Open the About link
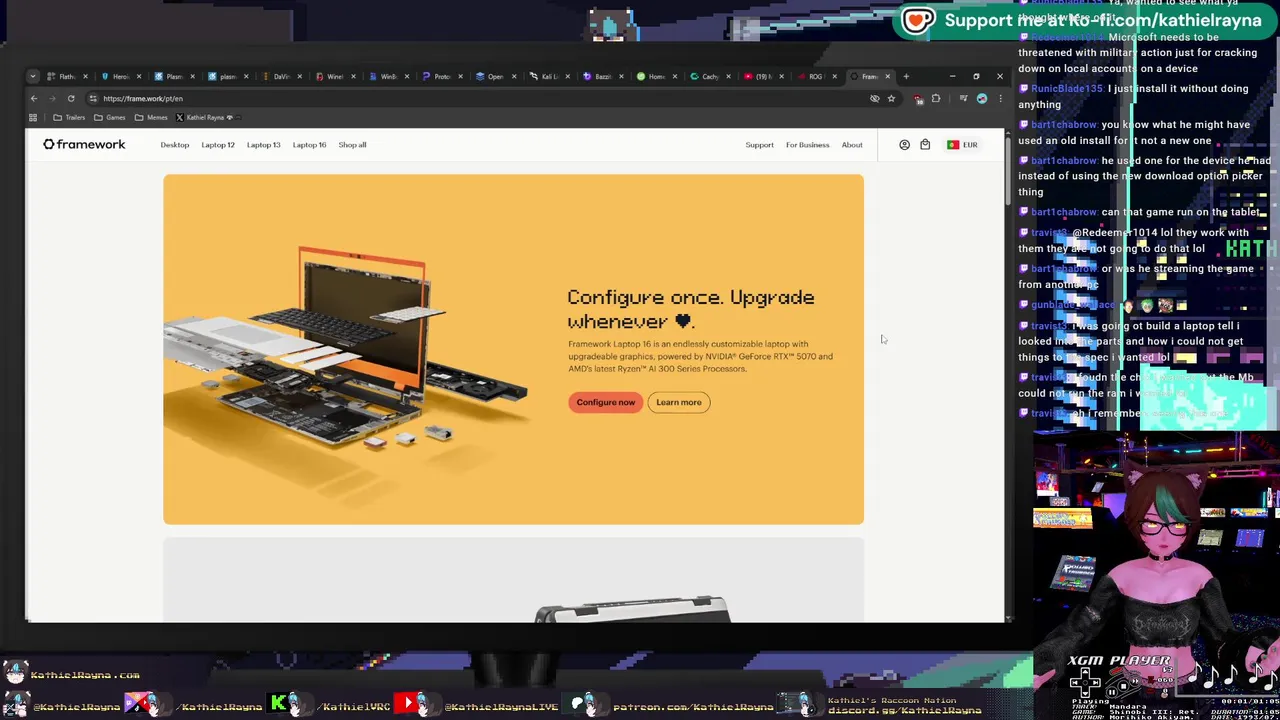 [852, 145]
